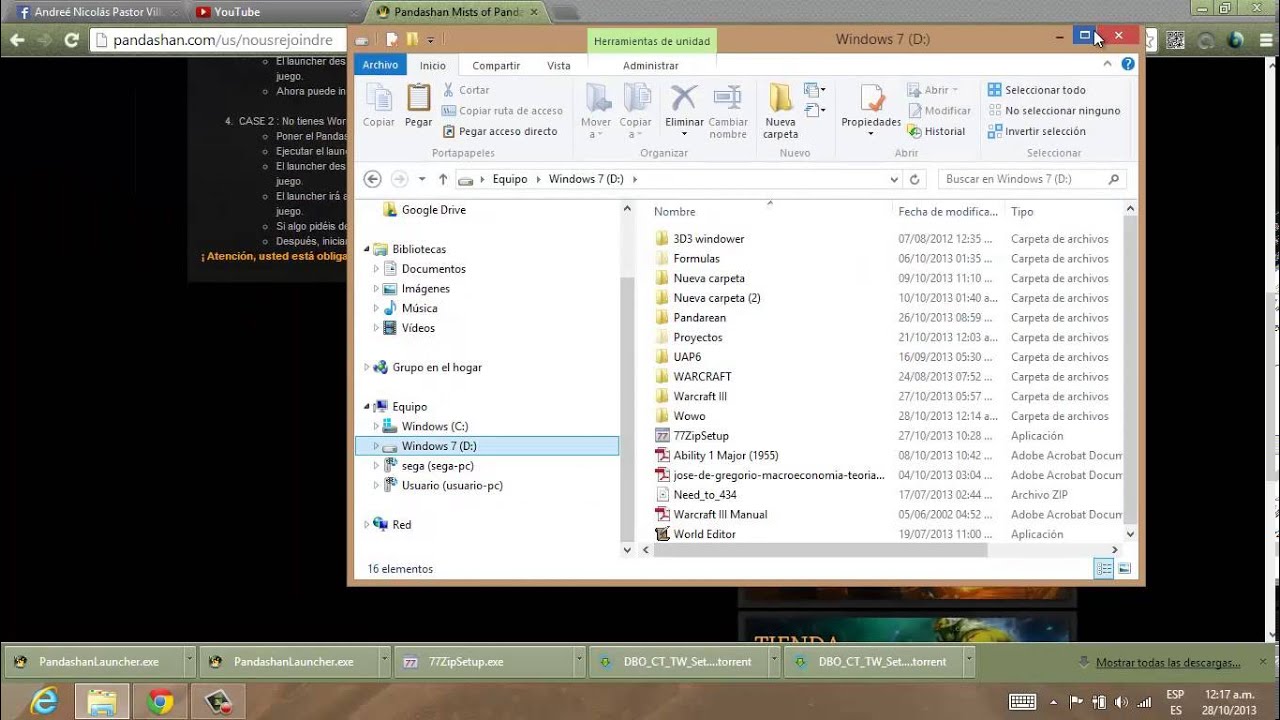Select Warcraft III Manual PDF
Viewport: 1280px width, 720px height.
click(720, 514)
